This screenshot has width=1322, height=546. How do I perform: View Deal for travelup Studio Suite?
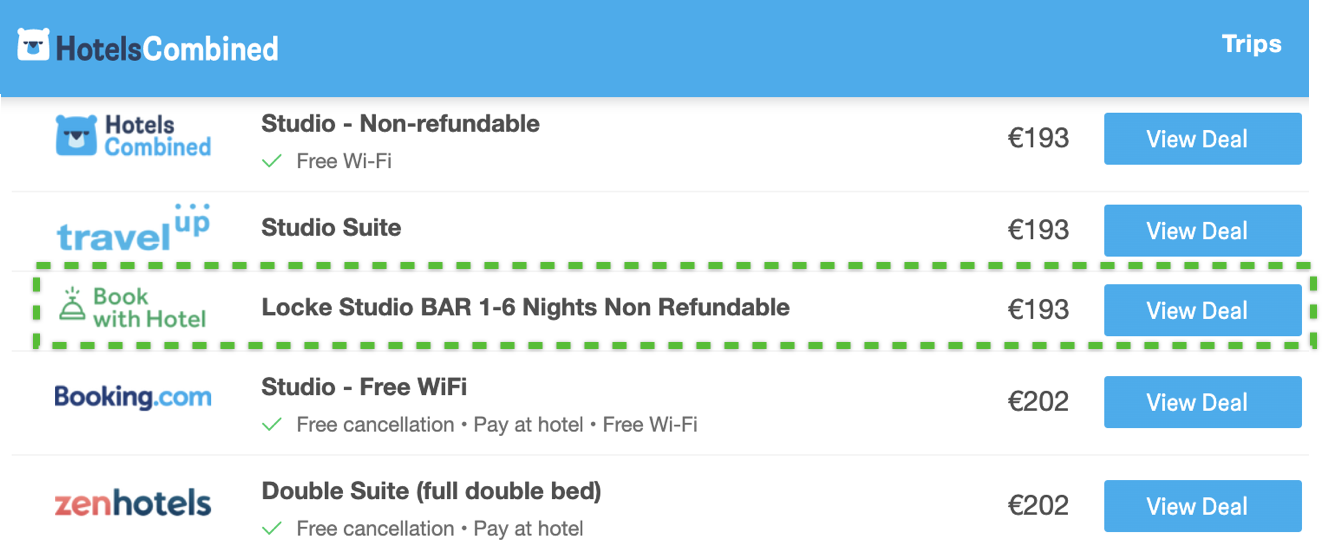(1202, 231)
